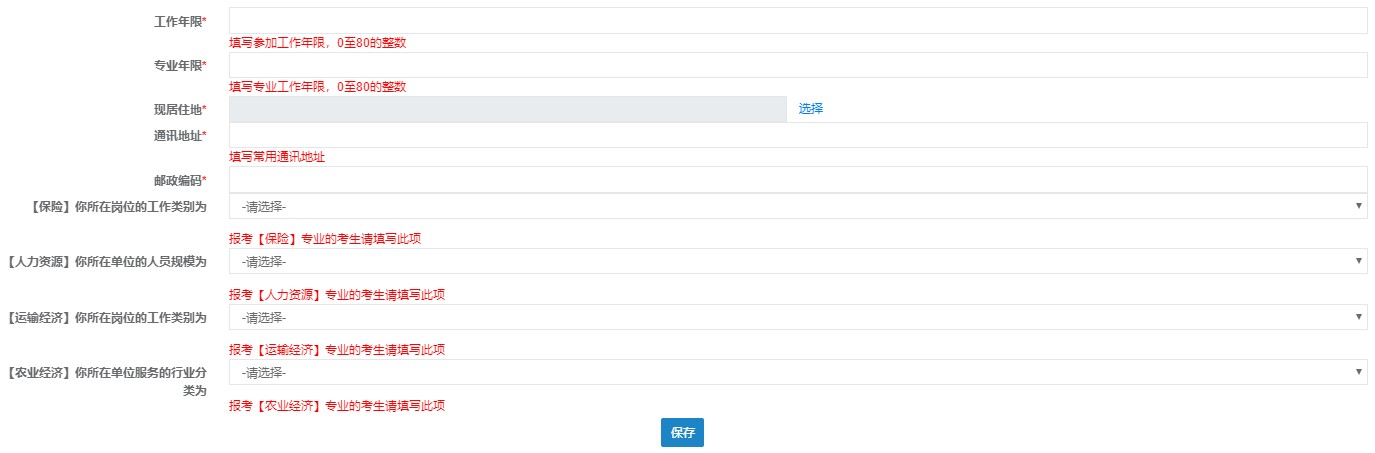The width and height of the screenshot is (1375, 453).
Task: Click the 邮政编码 field label
Action: click(178, 181)
